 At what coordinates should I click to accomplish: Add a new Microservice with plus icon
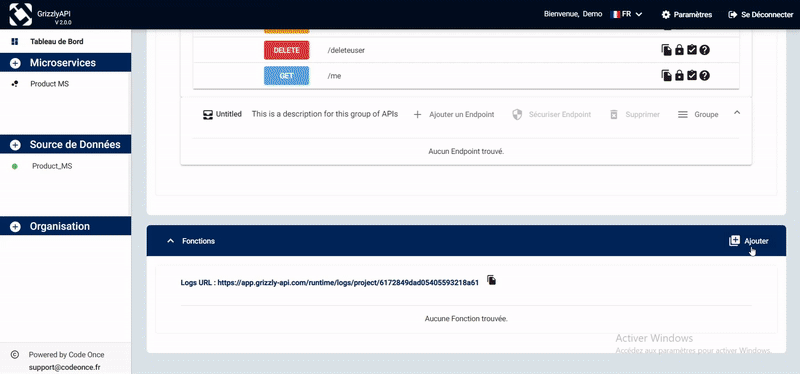pyautogui.click(x=15, y=63)
